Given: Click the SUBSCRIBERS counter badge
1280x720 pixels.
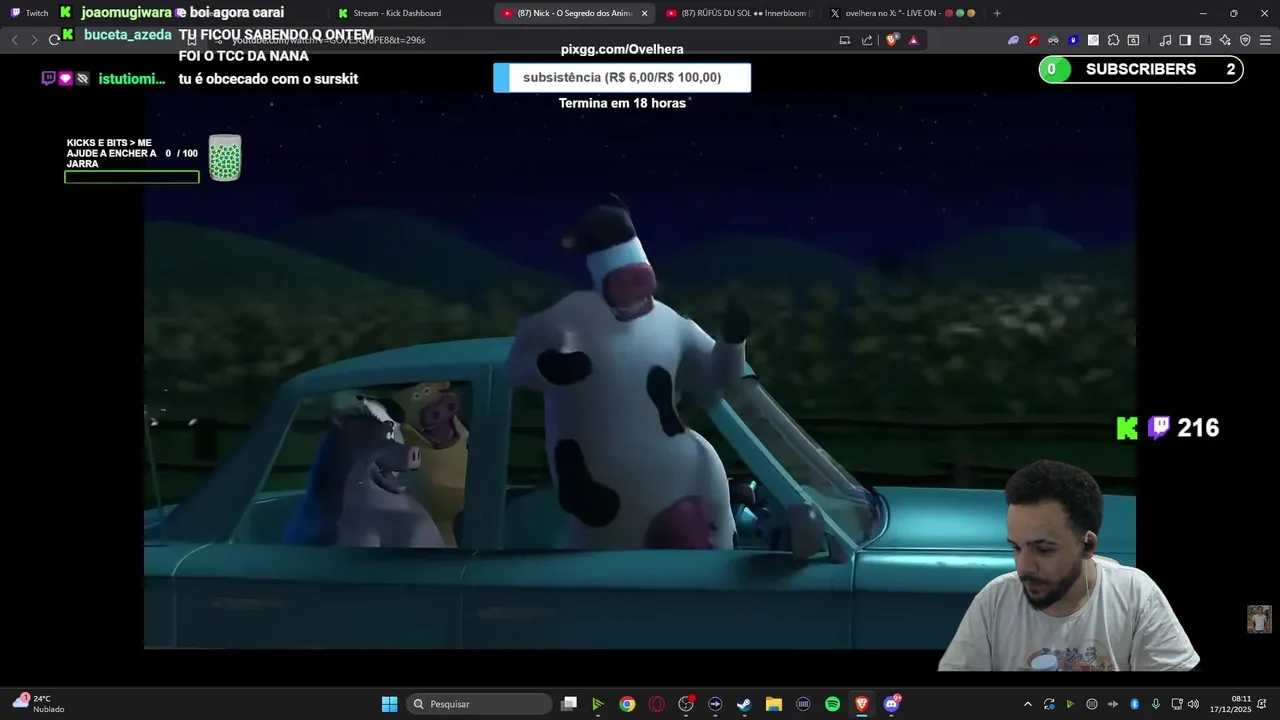Looking at the screenshot, I should pos(1141,69).
